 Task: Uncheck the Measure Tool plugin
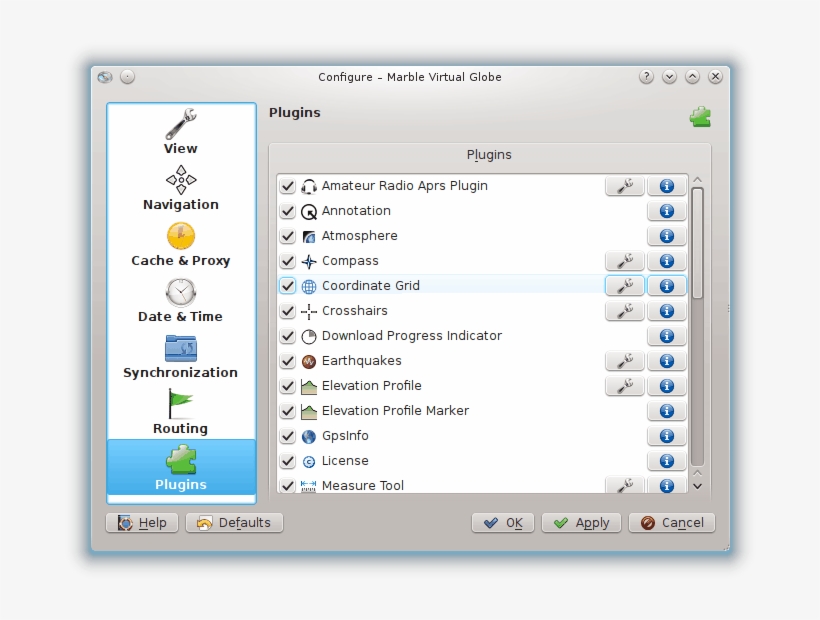pyautogui.click(x=287, y=485)
